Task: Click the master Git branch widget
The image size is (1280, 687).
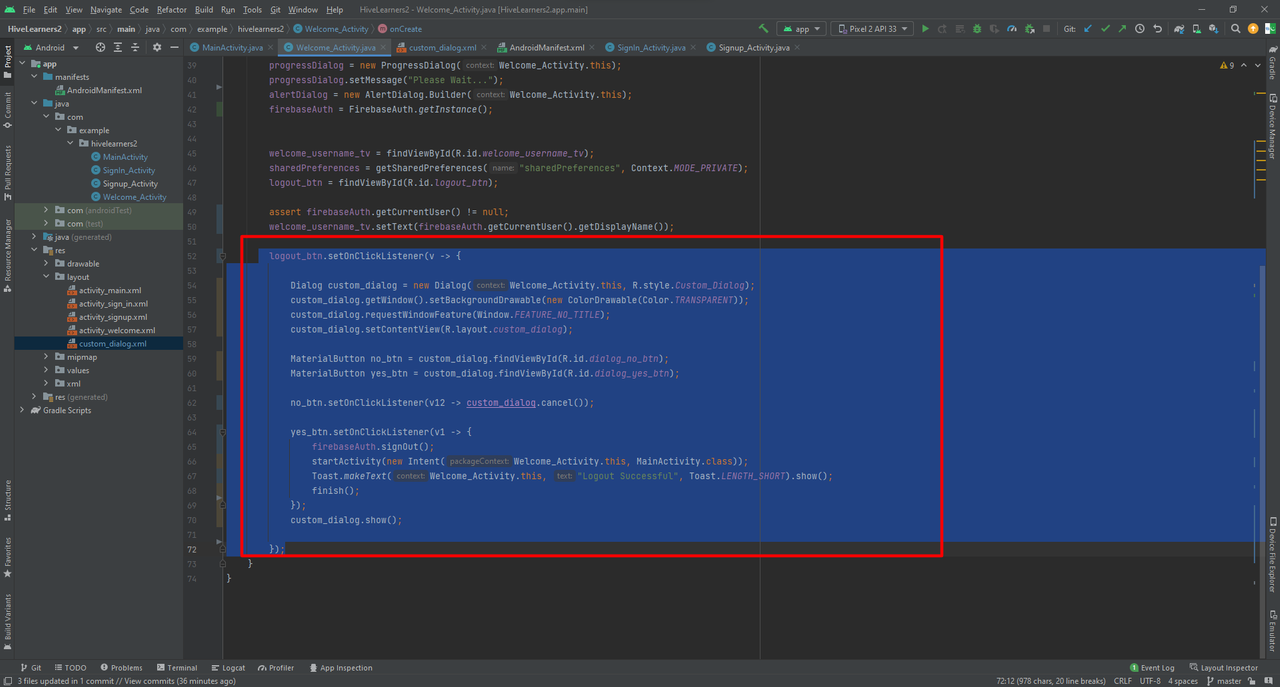Action: pyautogui.click(x=1223, y=681)
